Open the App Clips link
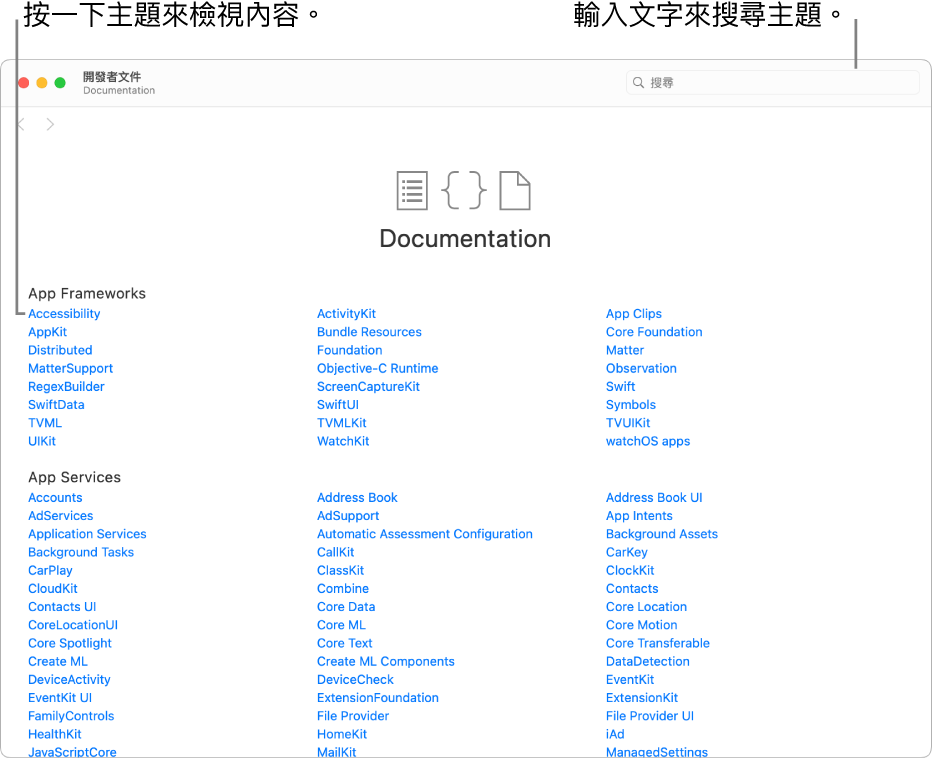The image size is (934, 758). click(634, 314)
